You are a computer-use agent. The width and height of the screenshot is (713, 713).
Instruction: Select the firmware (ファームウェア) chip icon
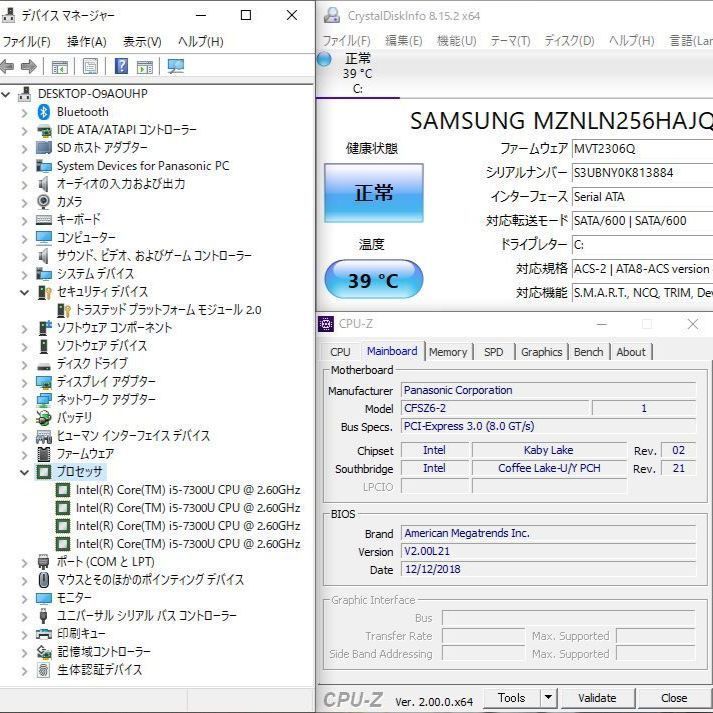tap(44, 454)
